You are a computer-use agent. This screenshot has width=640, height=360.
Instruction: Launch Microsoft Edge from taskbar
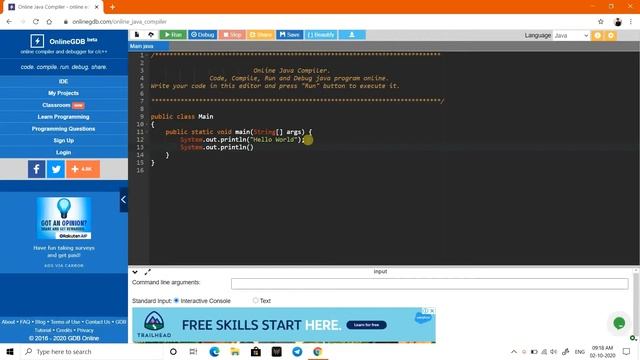(x=214, y=351)
